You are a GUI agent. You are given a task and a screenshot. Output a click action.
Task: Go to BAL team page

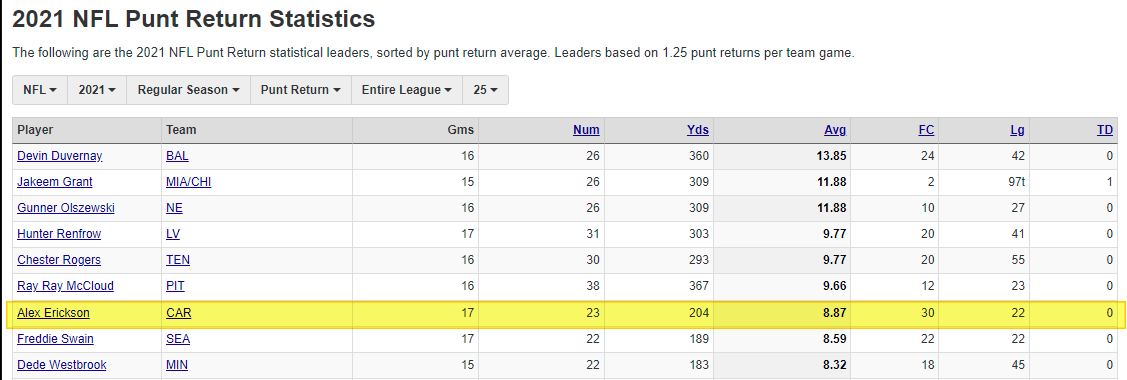178,156
